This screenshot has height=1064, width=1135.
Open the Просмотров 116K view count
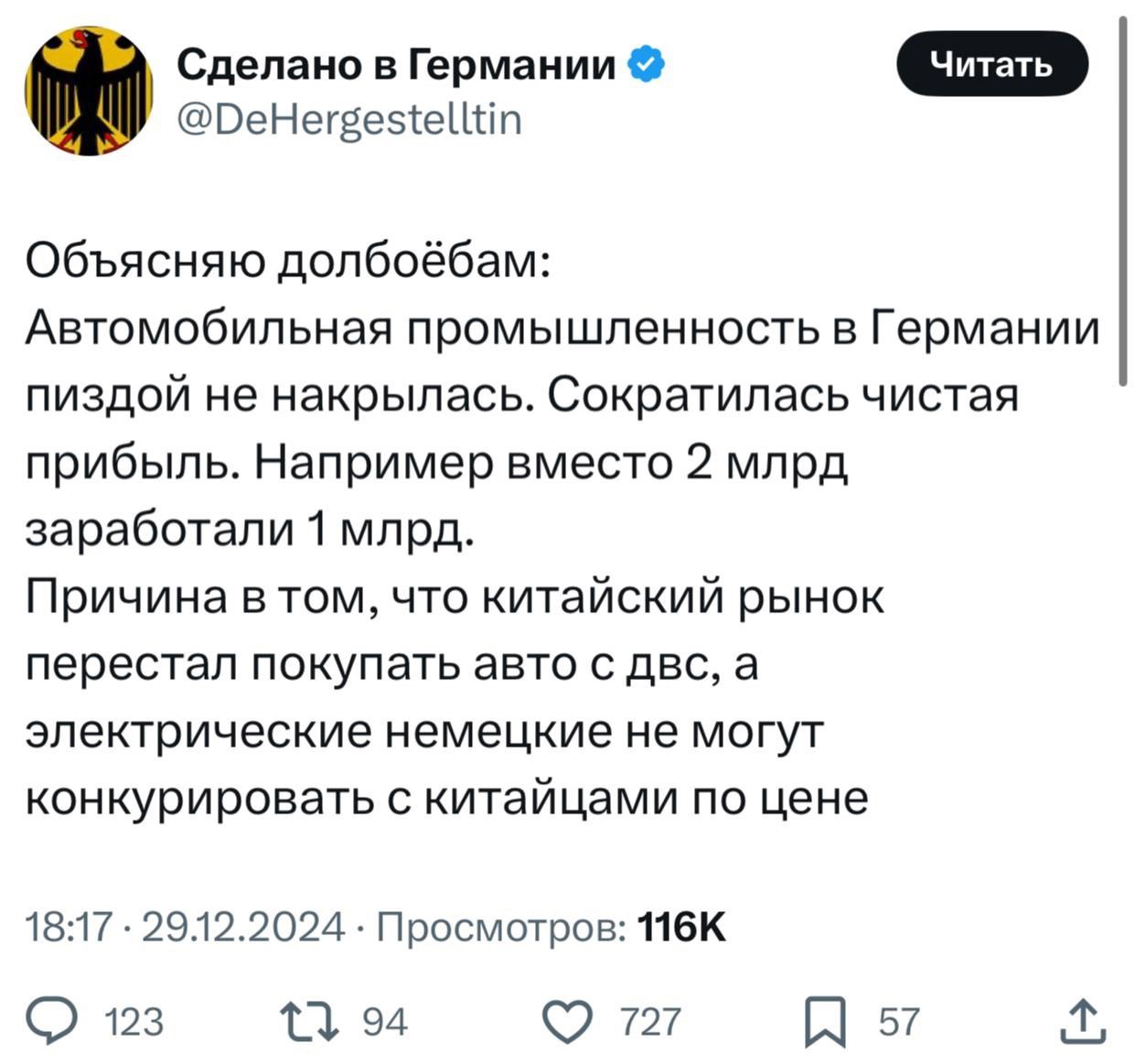[551, 927]
